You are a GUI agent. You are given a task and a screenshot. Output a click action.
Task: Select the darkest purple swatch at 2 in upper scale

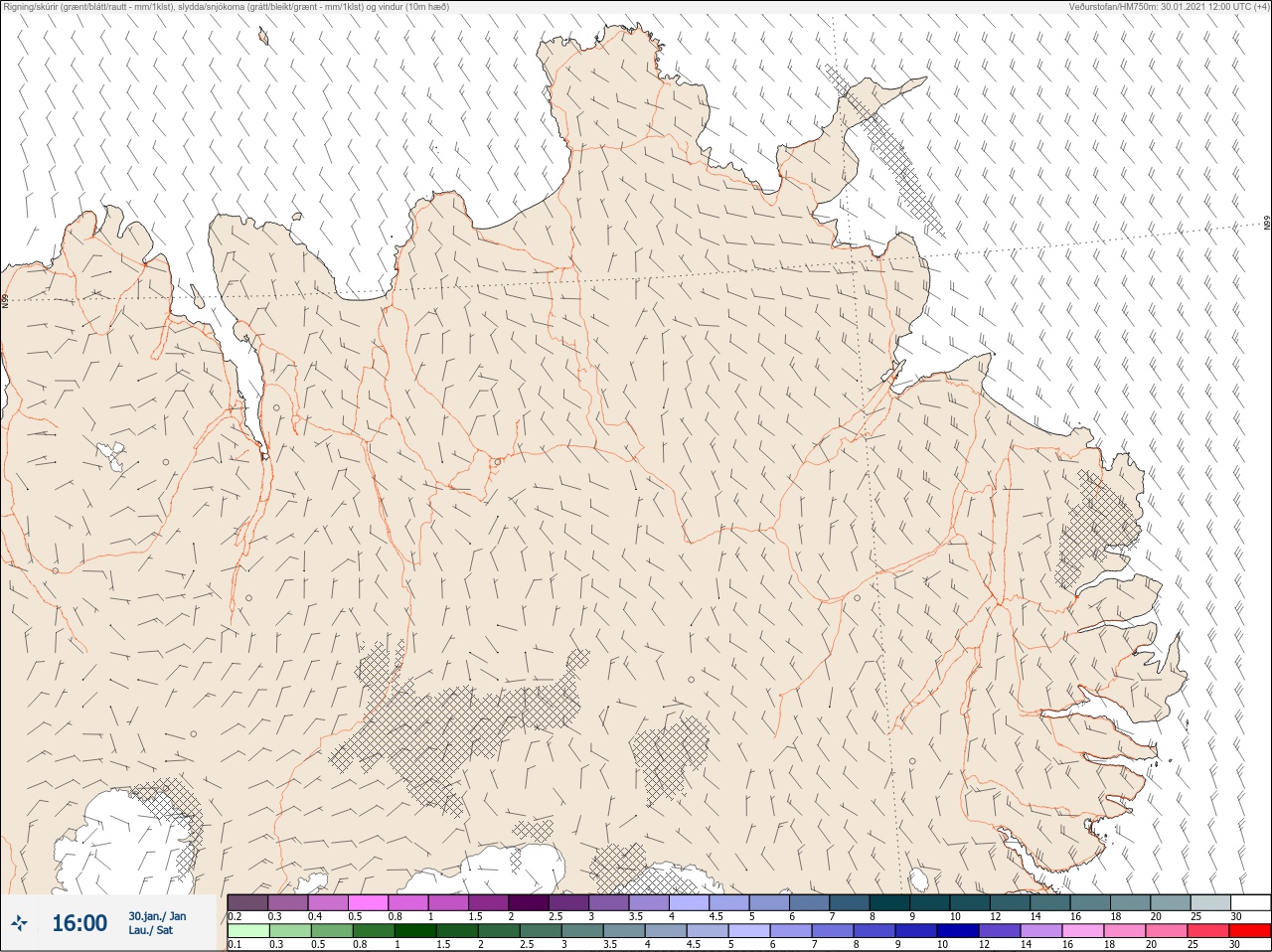pyautogui.click(x=529, y=902)
